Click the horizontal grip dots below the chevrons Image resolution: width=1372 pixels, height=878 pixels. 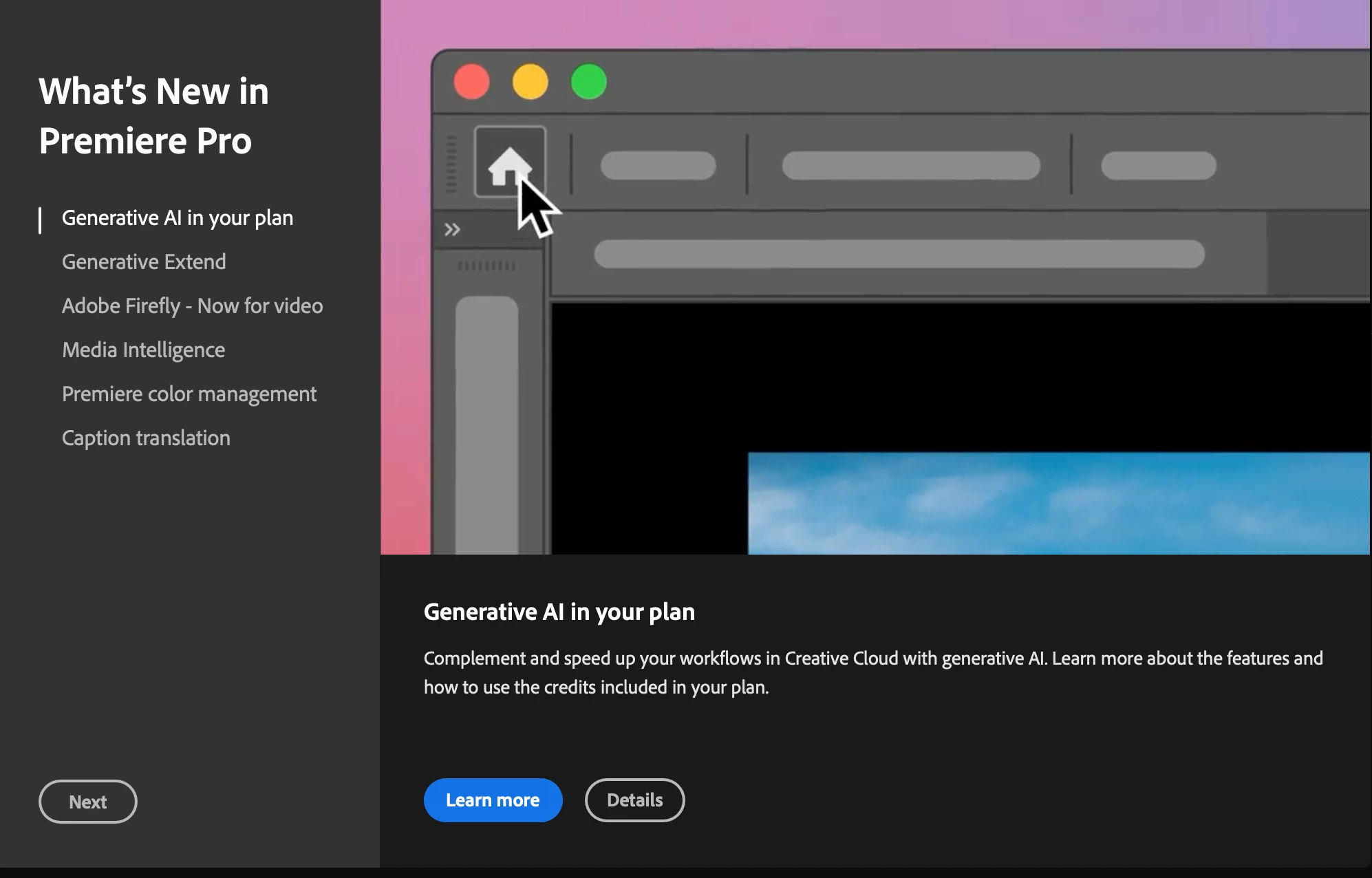coord(486,266)
